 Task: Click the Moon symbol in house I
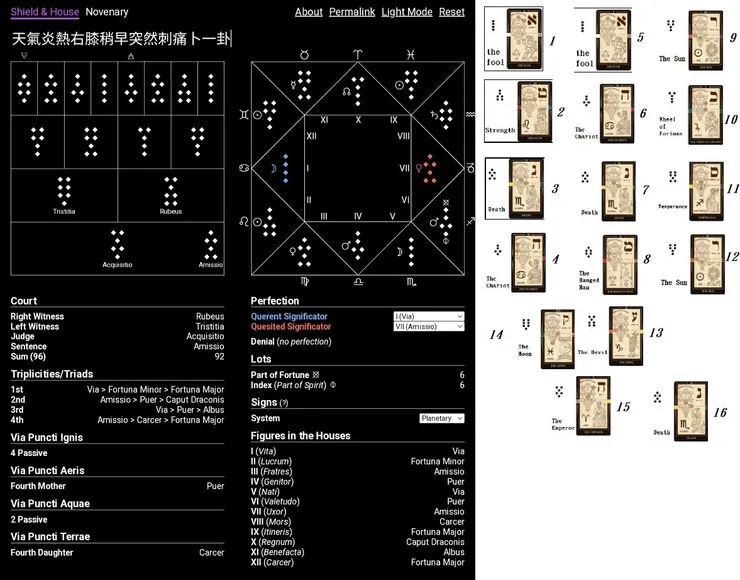click(273, 168)
